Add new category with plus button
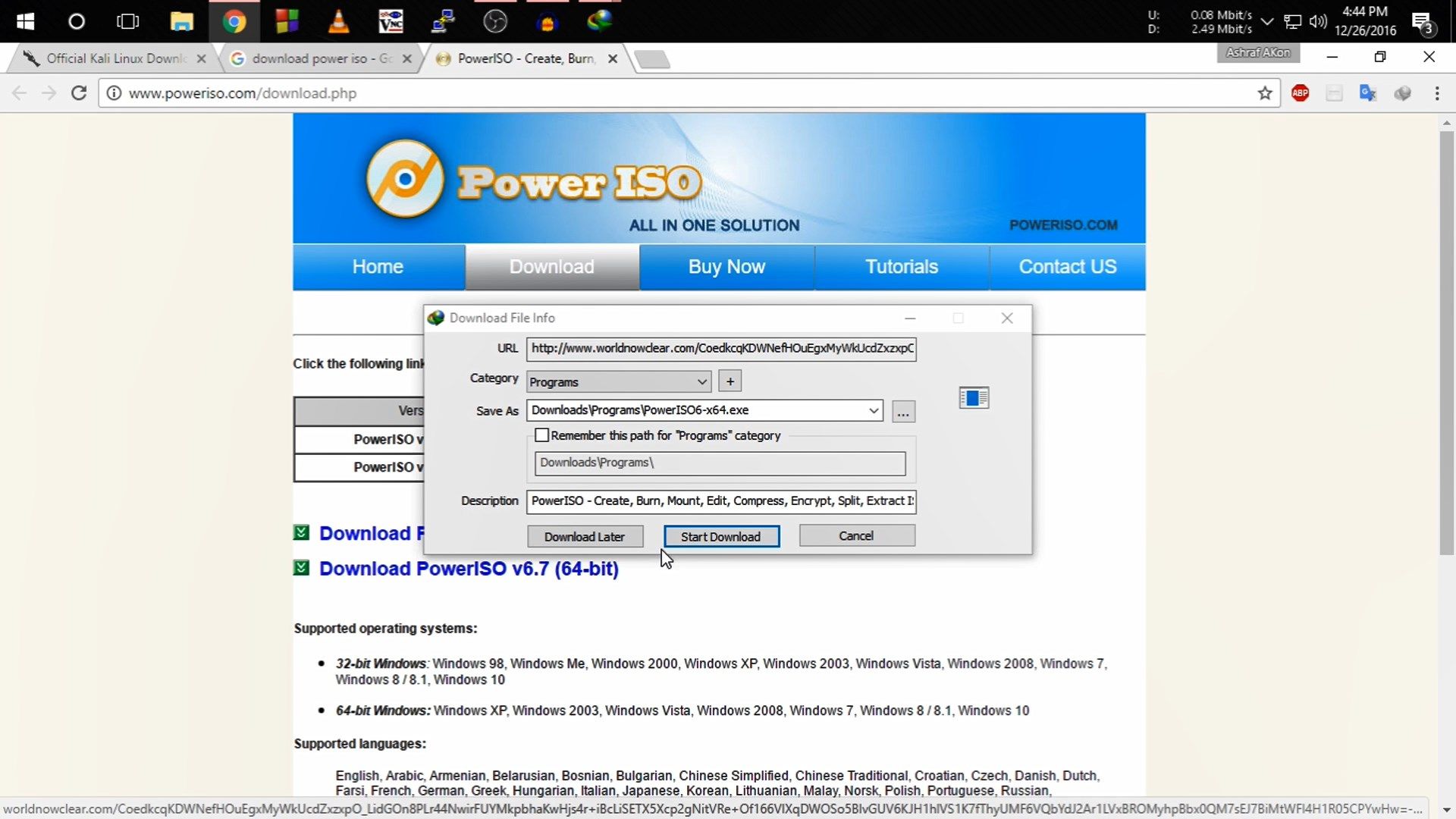 click(730, 381)
